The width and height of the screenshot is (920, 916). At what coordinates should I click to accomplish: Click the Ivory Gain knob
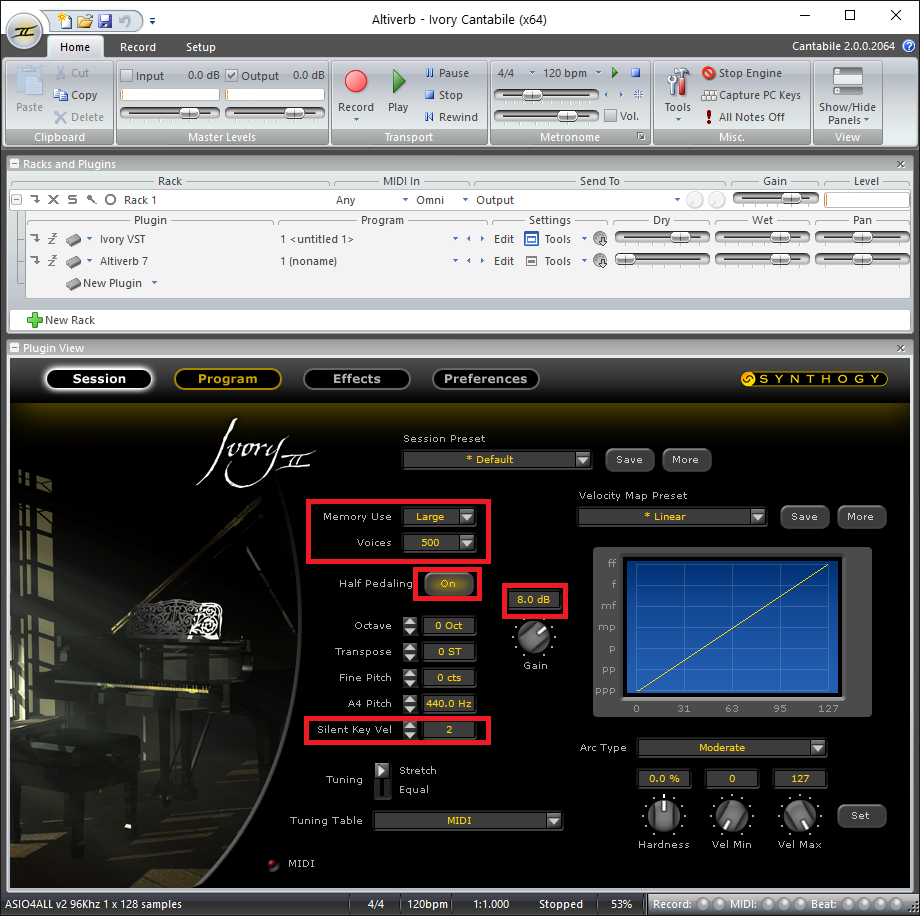[535, 637]
